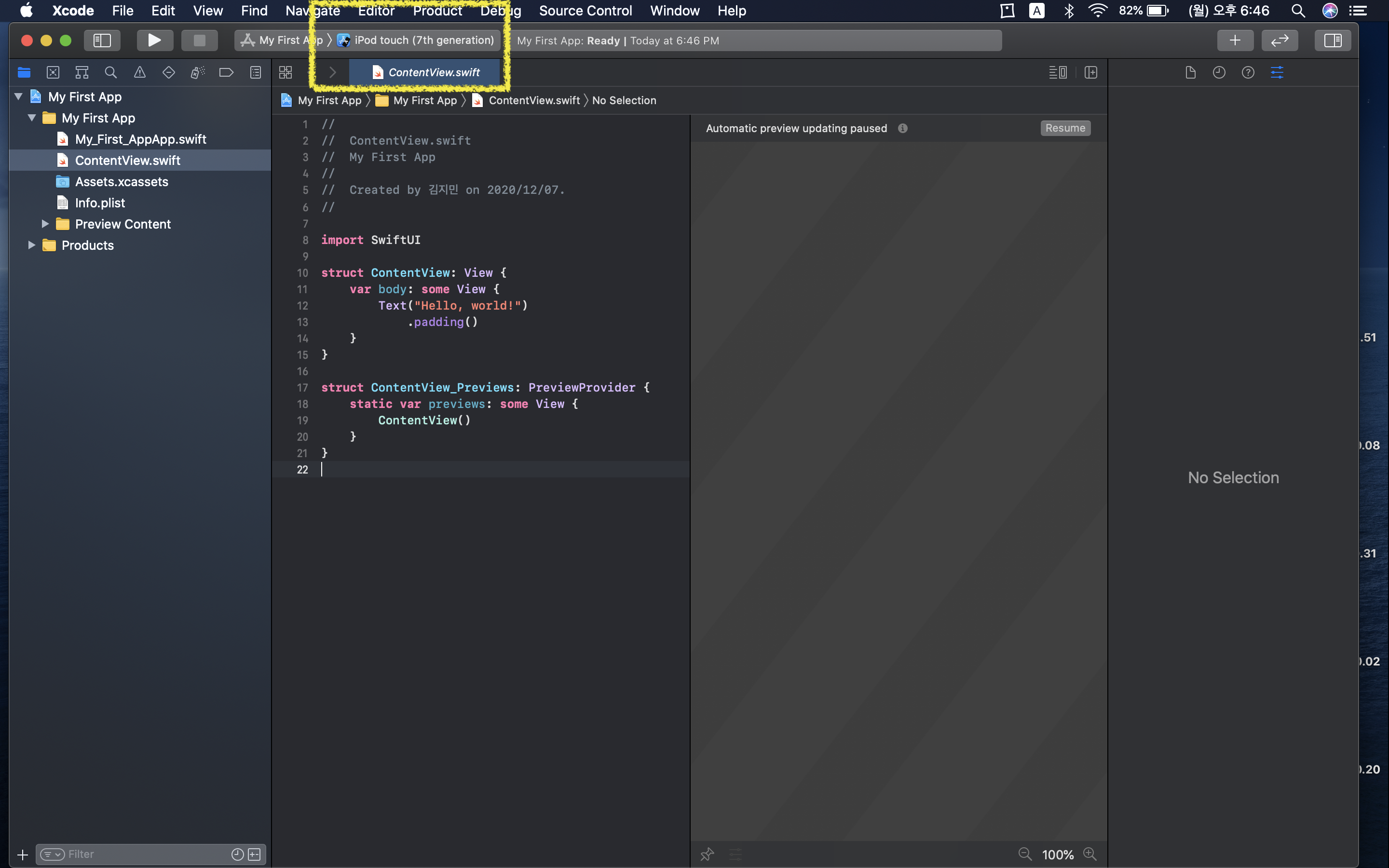Place cursor on line 12 Text code
Image resolution: width=1389 pixels, height=868 pixels.
pyautogui.click(x=453, y=305)
